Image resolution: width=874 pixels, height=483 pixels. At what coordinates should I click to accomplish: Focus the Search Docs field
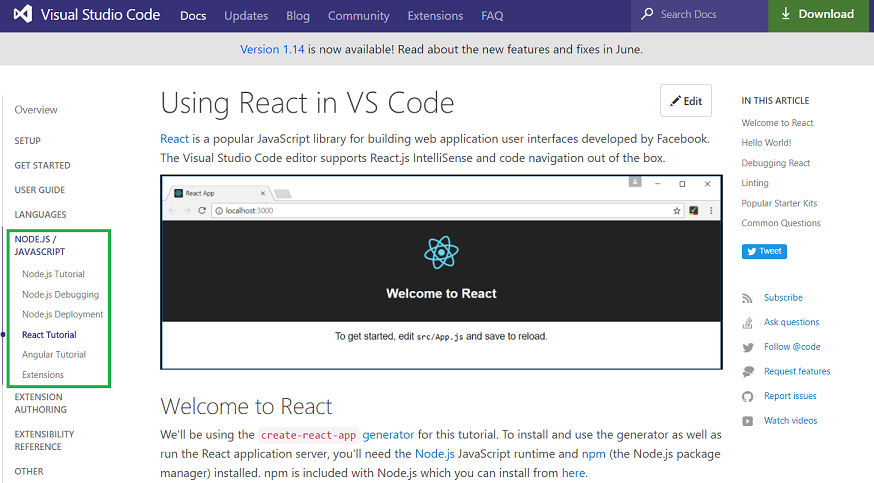pos(700,14)
